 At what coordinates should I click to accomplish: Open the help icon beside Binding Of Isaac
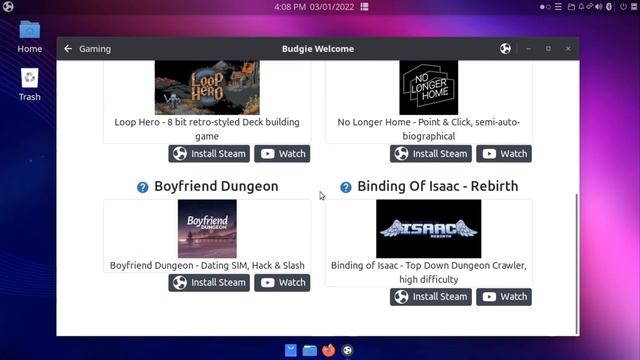pyautogui.click(x=346, y=187)
